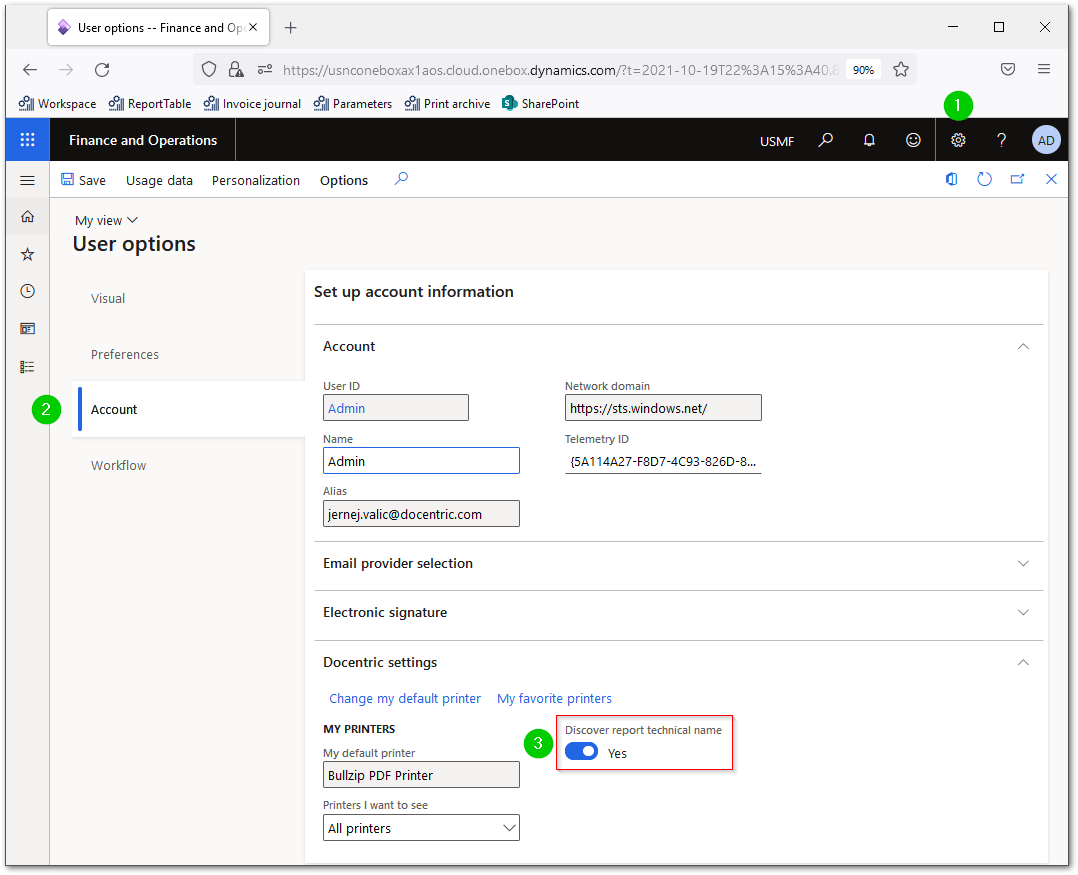Click the Network domain field

[663, 408]
